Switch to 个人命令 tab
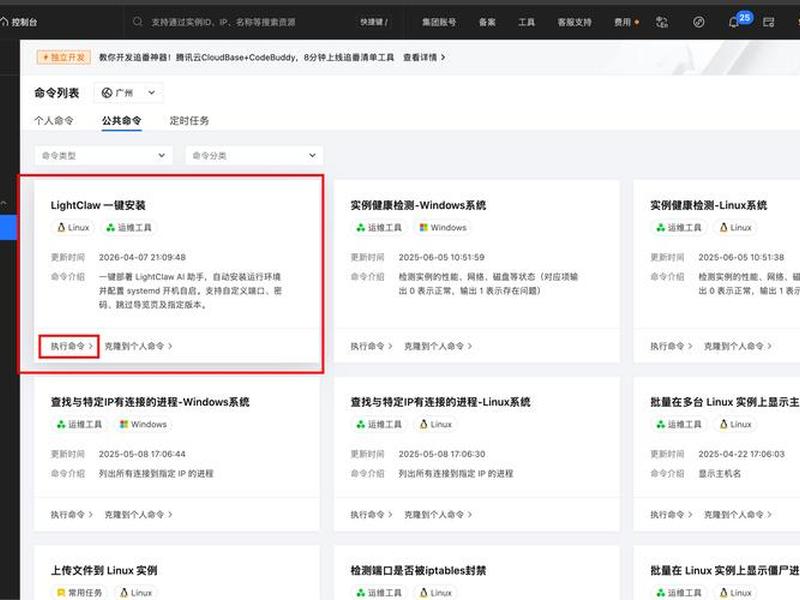 (x=54, y=120)
